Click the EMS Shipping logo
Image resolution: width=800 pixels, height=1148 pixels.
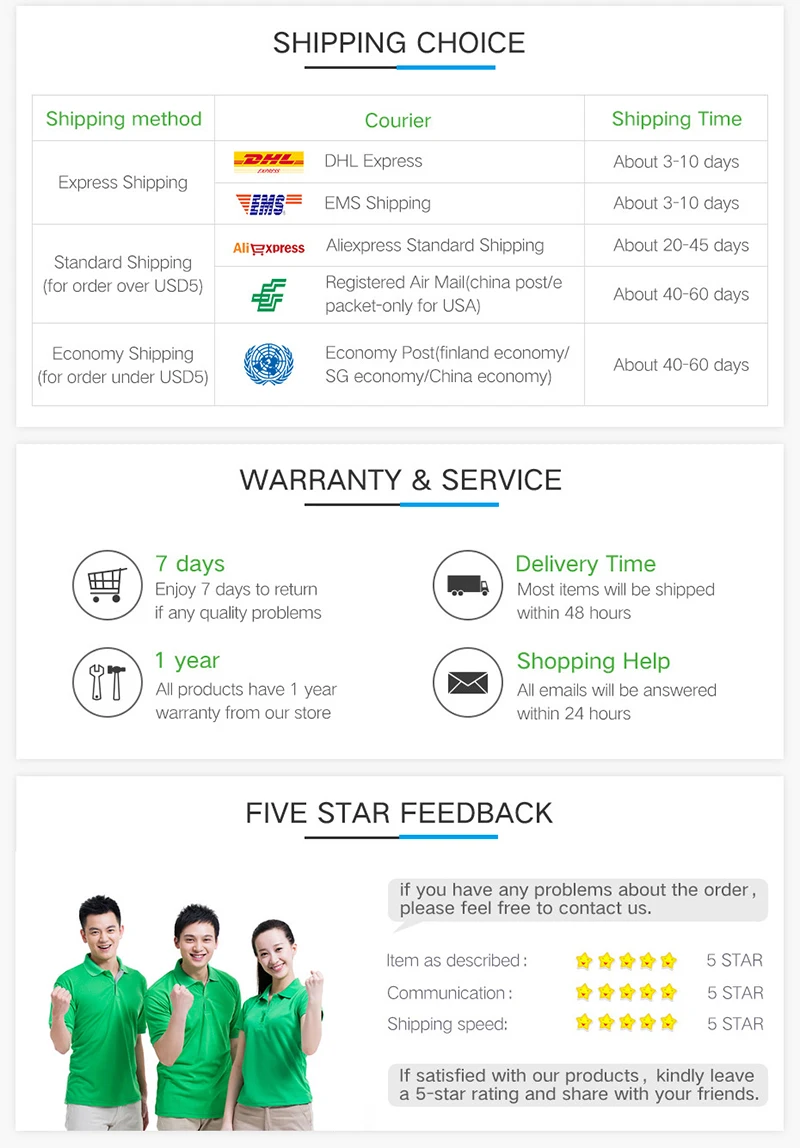click(269, 204)
